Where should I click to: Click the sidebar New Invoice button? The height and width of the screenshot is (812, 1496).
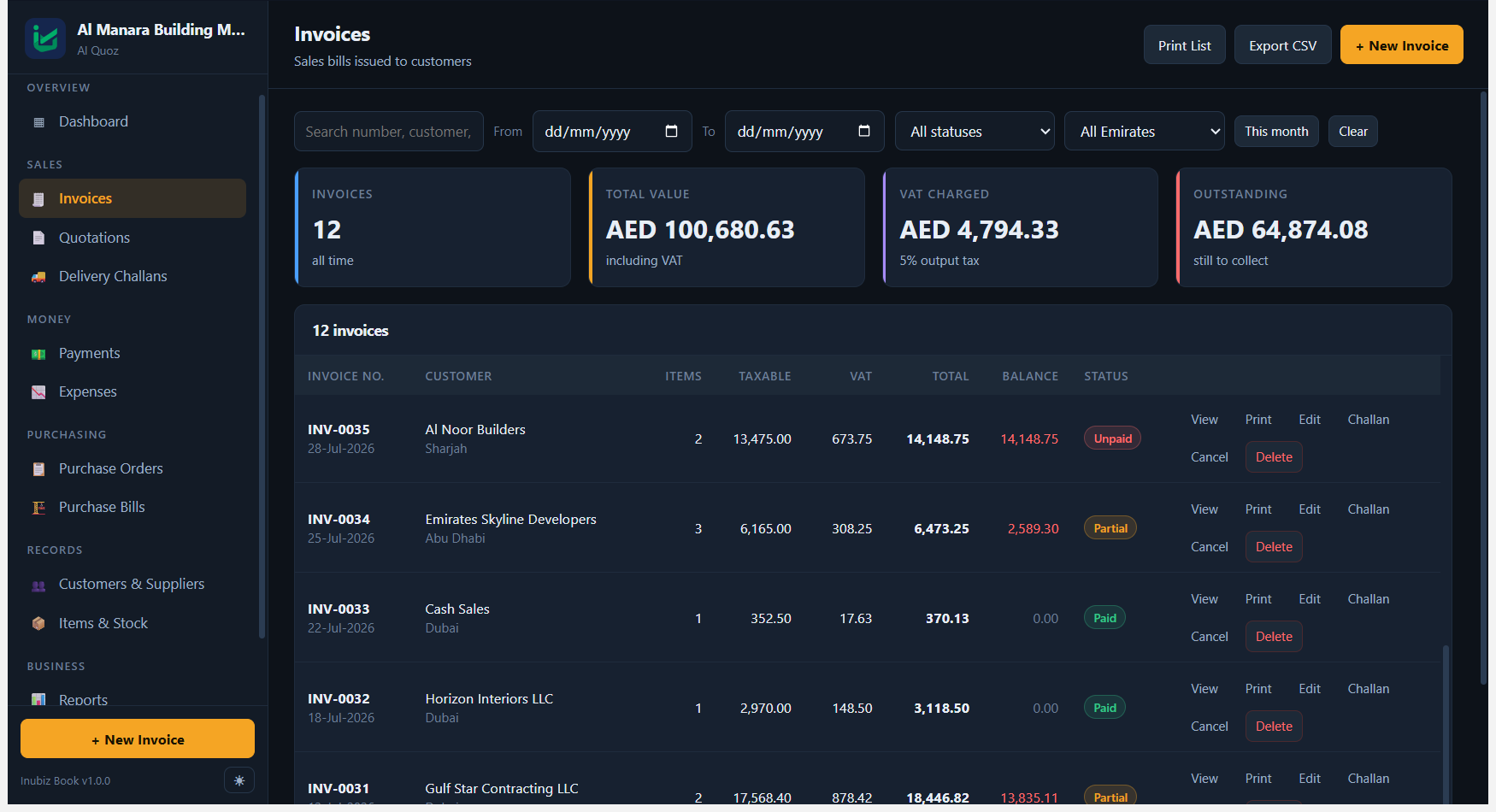pos(138,739)
